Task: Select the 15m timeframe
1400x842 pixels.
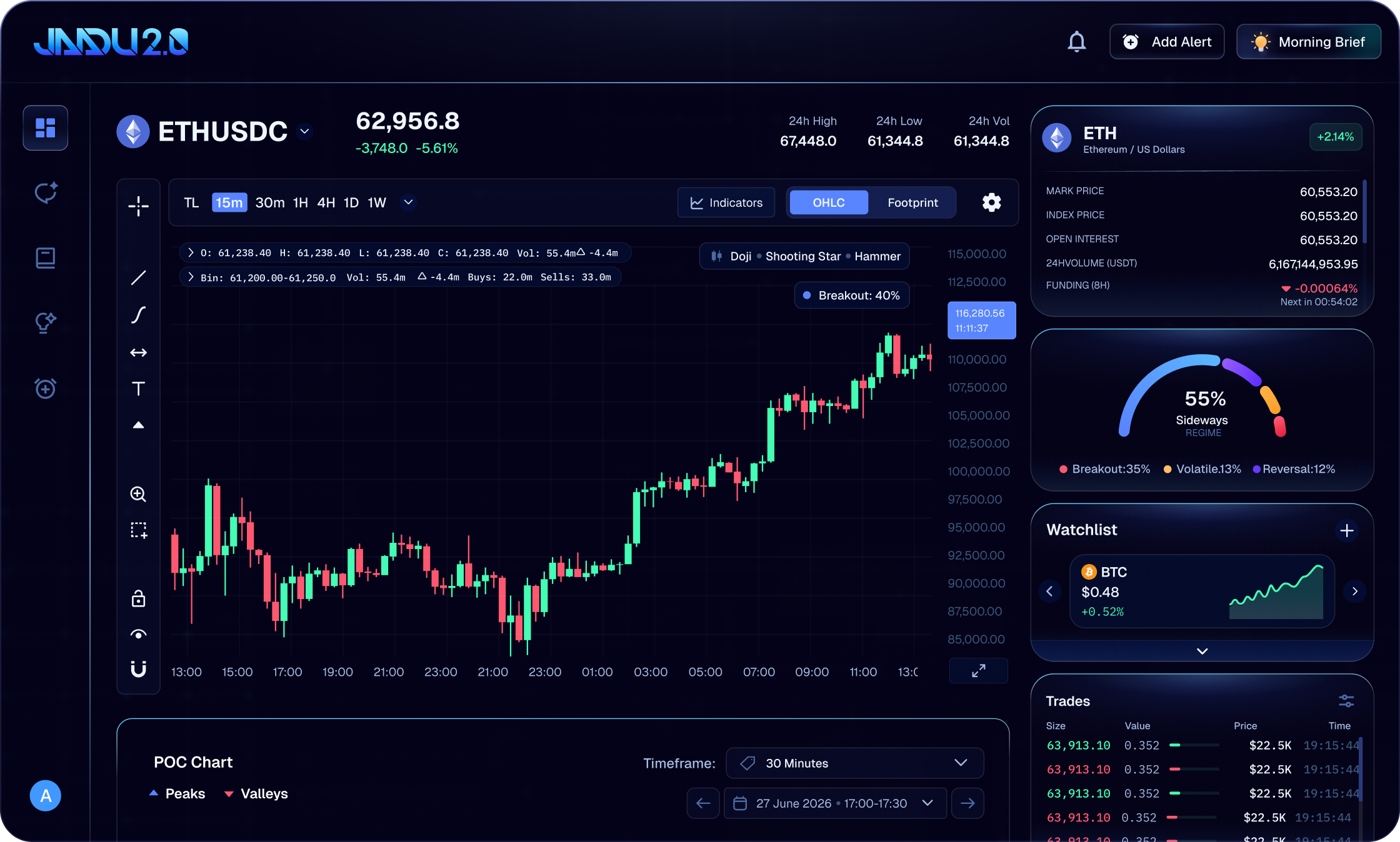Action: pyautogui.click(x=229, y=202)
